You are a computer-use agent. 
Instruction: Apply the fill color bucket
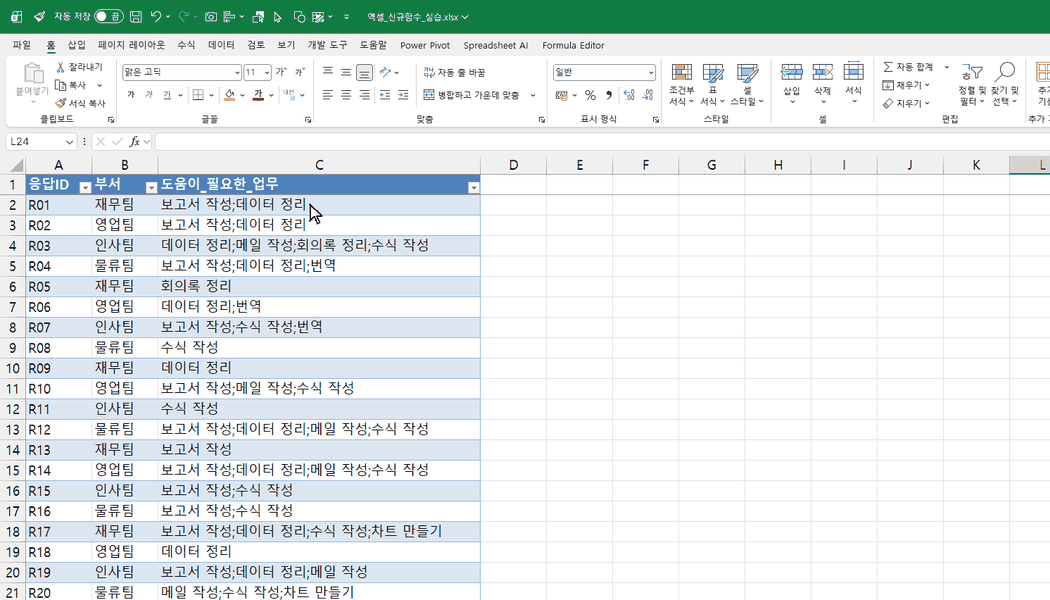[x=230, y=95]
